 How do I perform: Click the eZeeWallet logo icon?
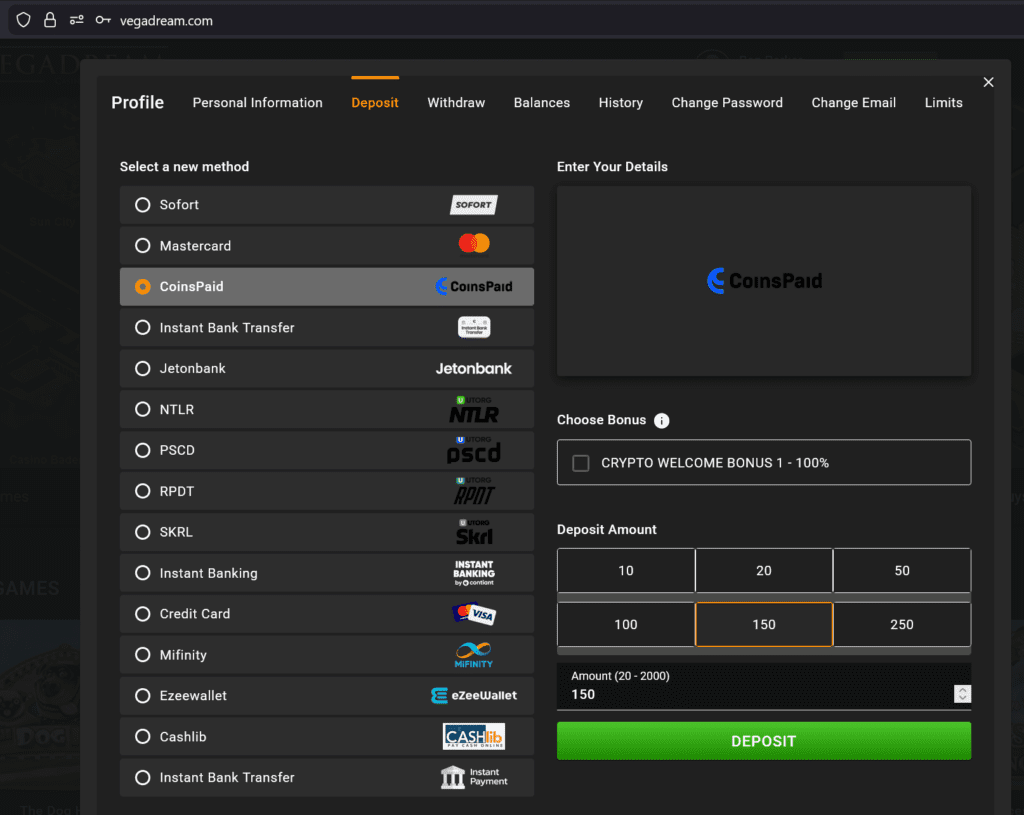(473, 696)
